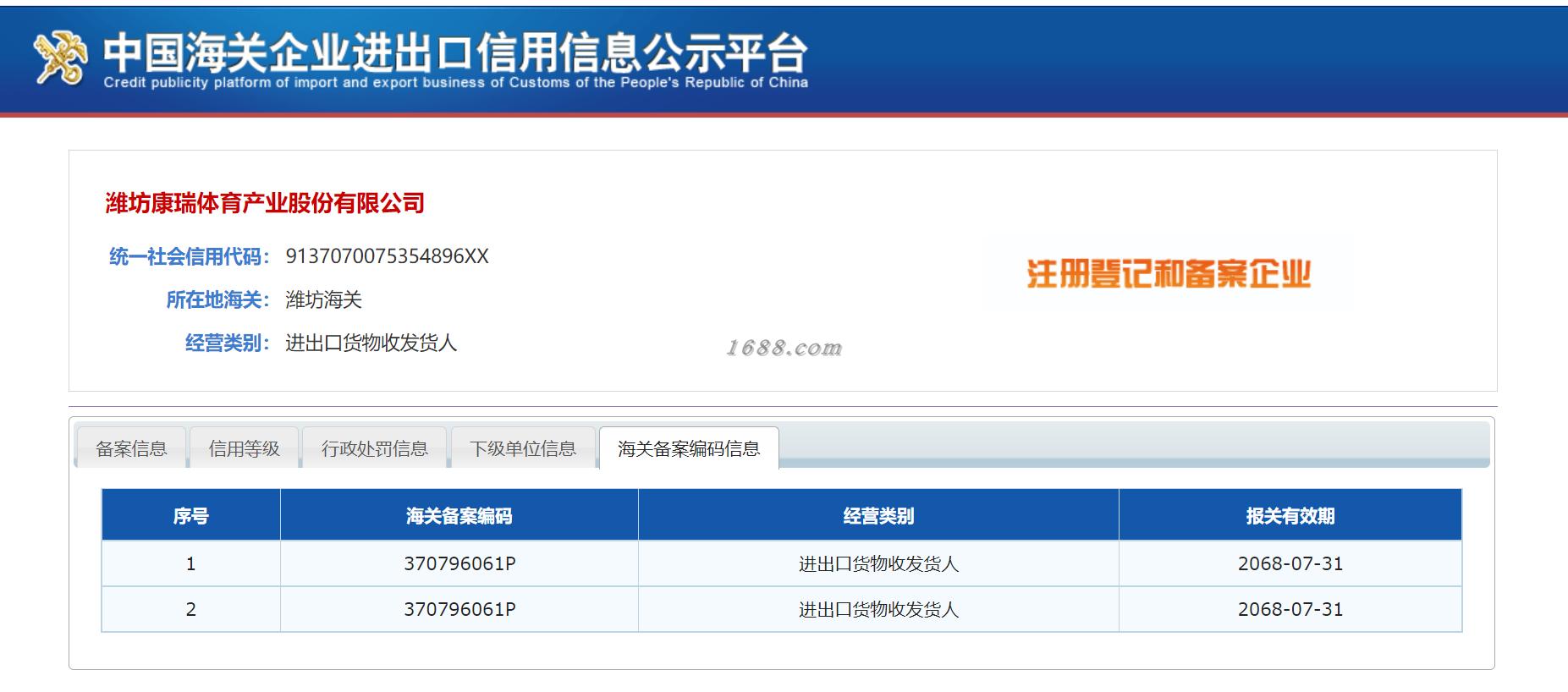Click serial number 1 in the table

191,563
